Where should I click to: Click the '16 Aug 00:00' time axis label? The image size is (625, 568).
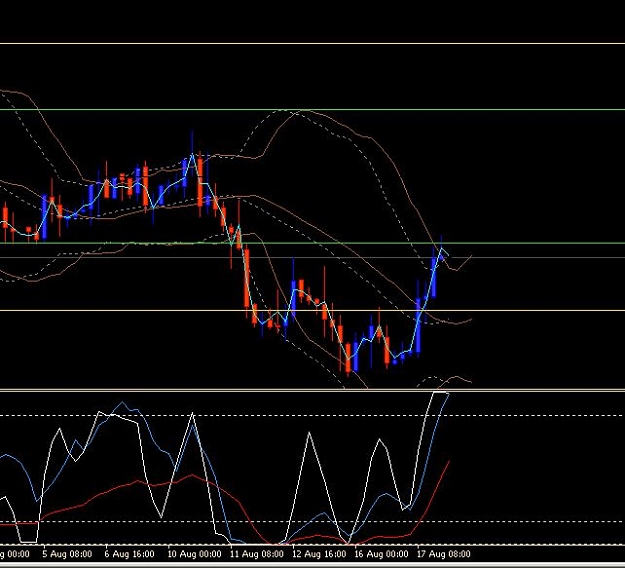coord(381,554)
